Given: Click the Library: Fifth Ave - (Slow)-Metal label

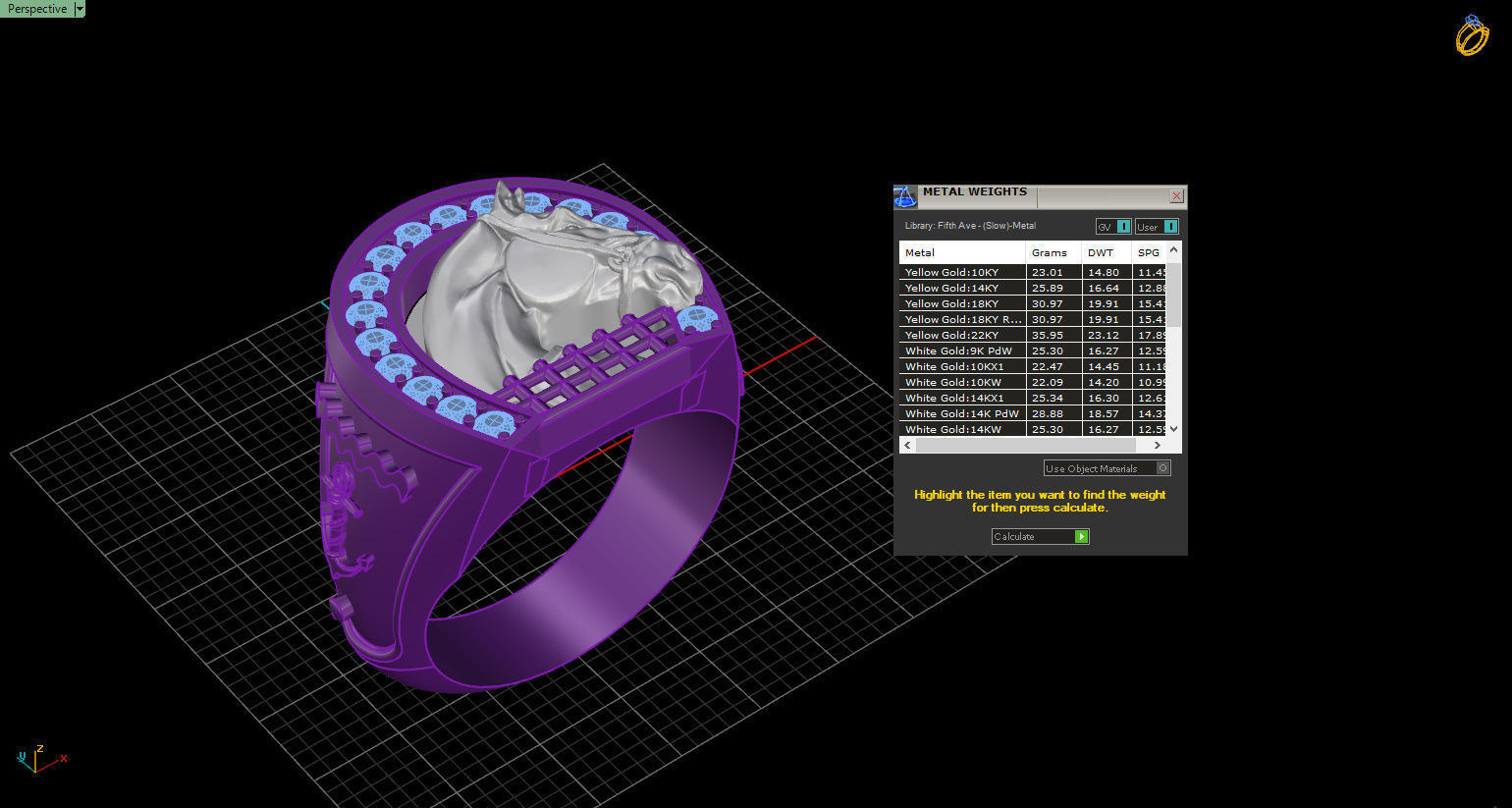Looking at the screenshot, I should 970,226.
